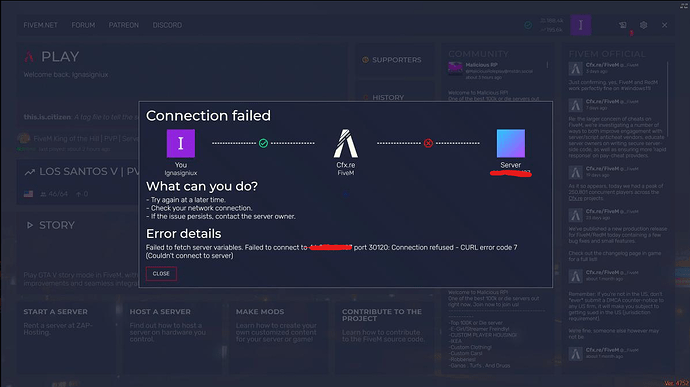Open the settings gear icon
This screenshot has width=690, height=387.
(643, 25)
